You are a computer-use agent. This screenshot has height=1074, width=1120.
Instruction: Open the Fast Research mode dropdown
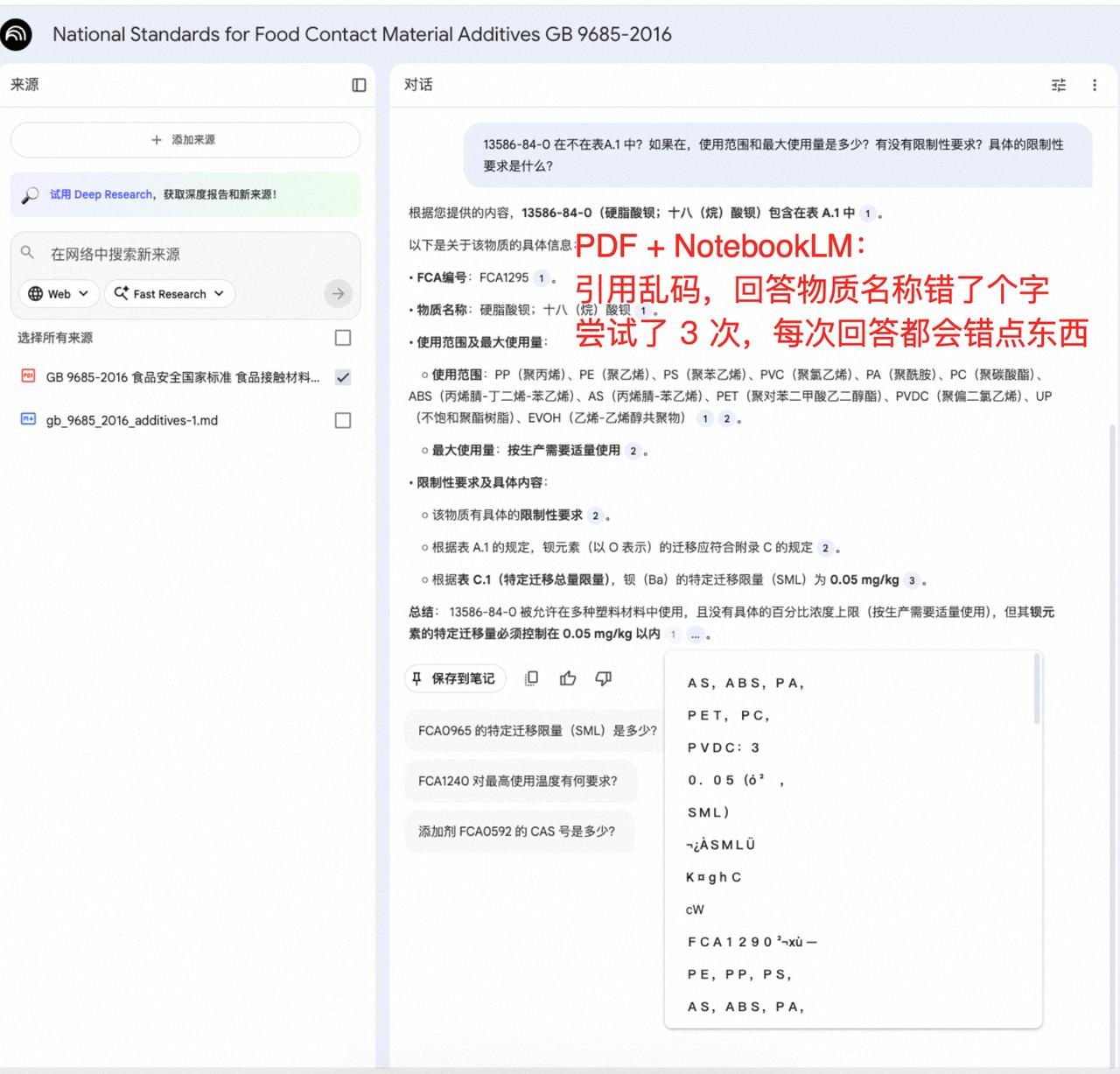(x=170, y=293)
